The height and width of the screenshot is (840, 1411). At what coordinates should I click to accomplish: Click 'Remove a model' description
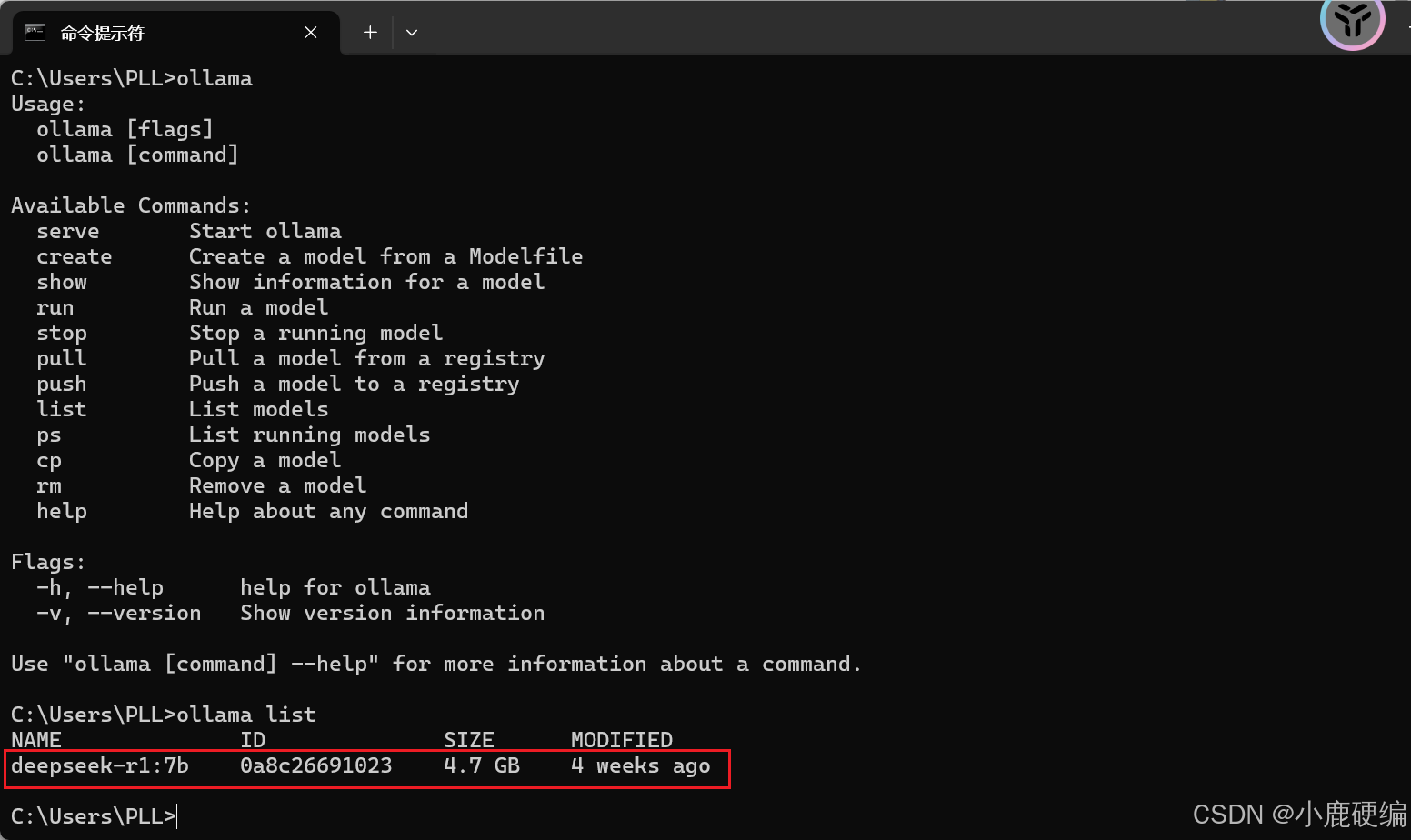click(x=278, y=486)
